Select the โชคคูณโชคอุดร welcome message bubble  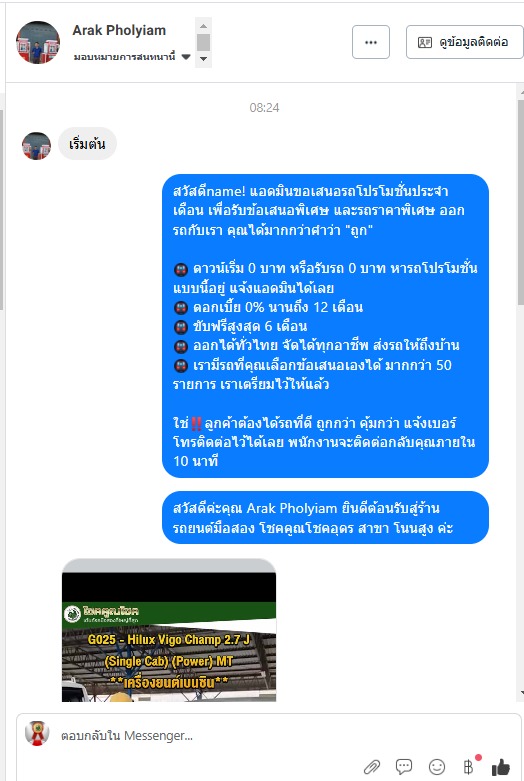click(325, 518)
